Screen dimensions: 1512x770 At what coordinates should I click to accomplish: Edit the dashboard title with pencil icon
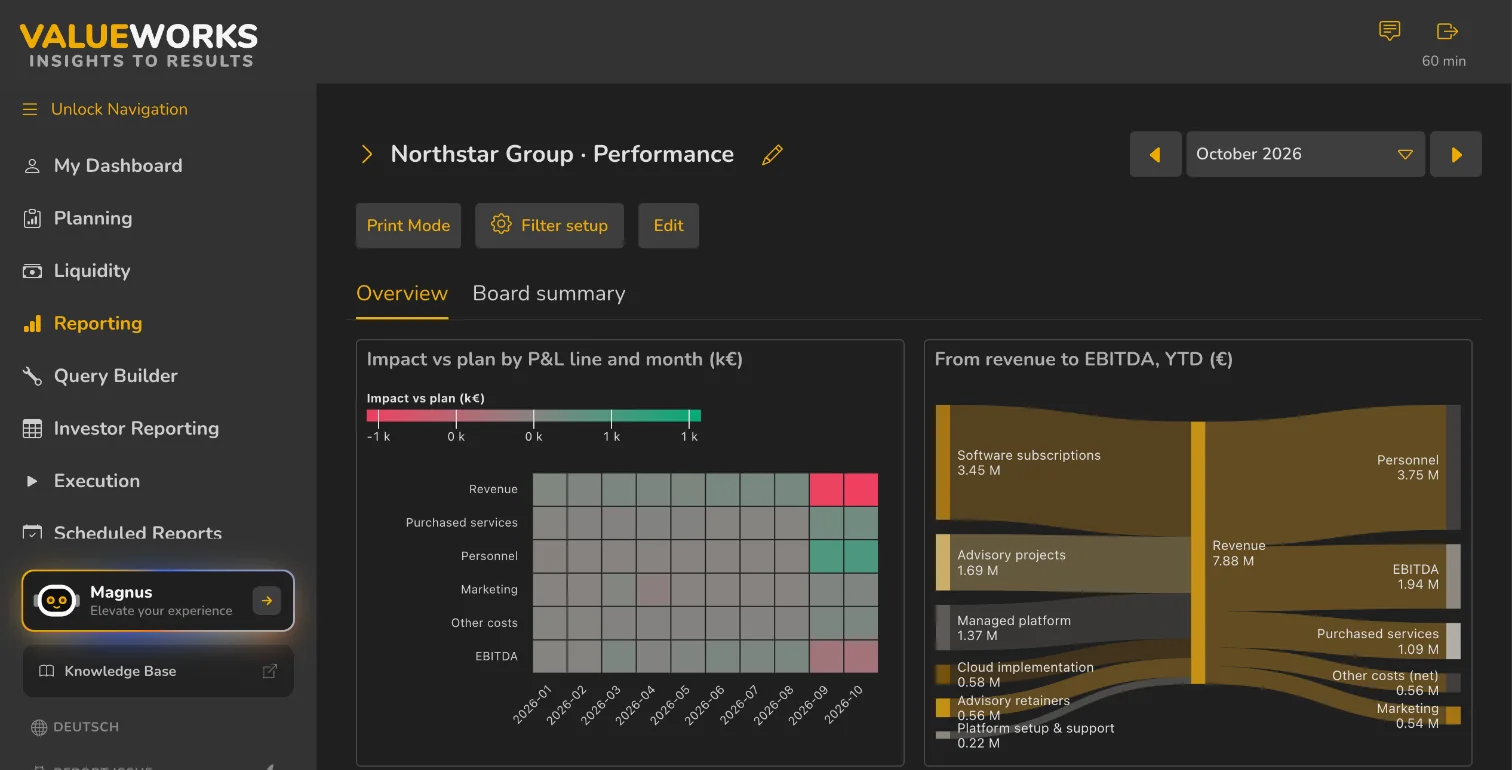(x=772, y=155)
